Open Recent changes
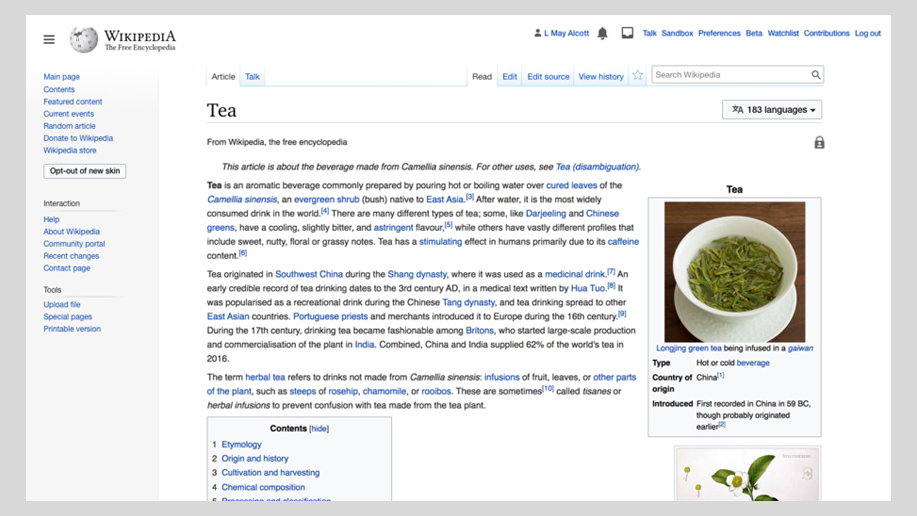The height and width of the screenshot is (516, 917). pos(71,256)
